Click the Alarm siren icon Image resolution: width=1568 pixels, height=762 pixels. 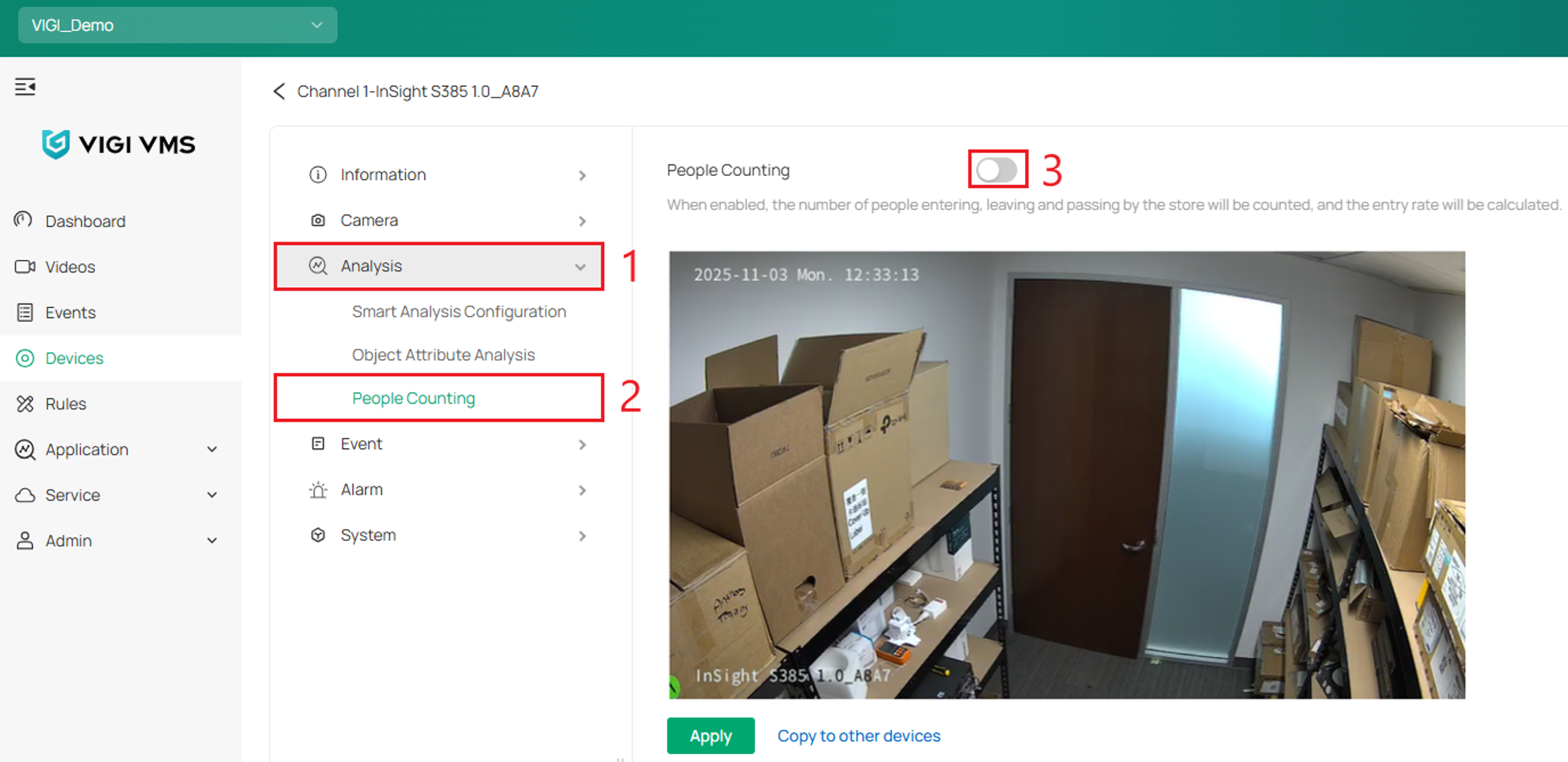coord(318,490)
